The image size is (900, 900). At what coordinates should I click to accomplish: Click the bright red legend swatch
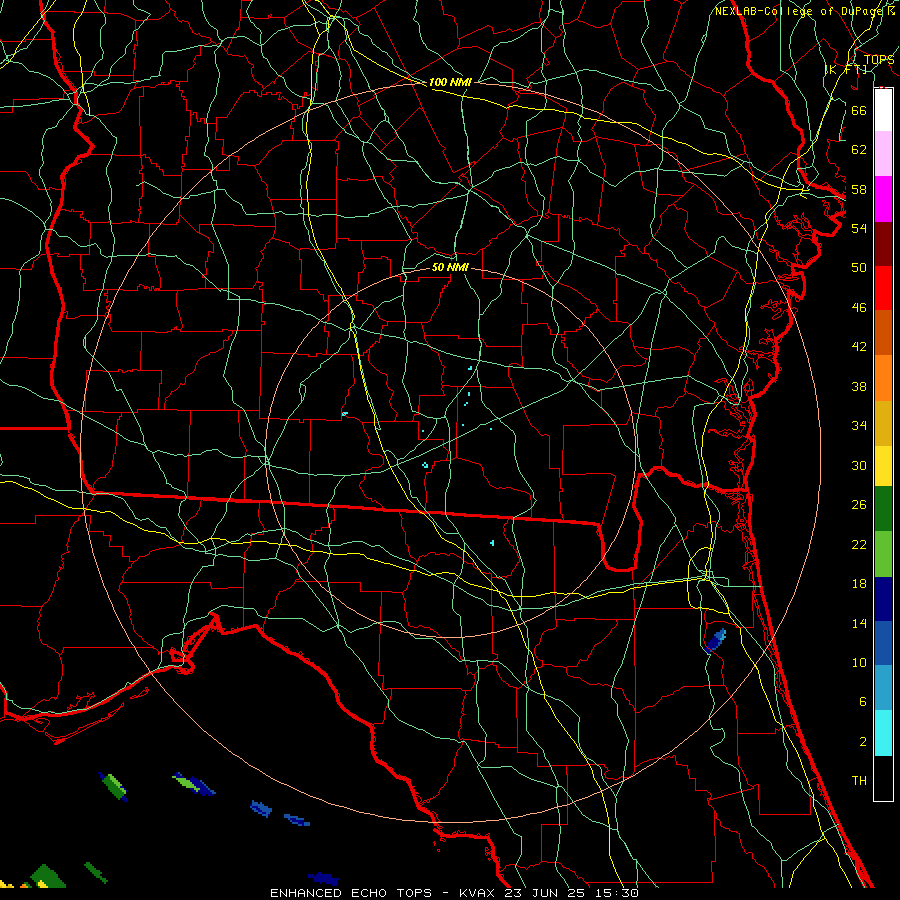pos(883,288)
